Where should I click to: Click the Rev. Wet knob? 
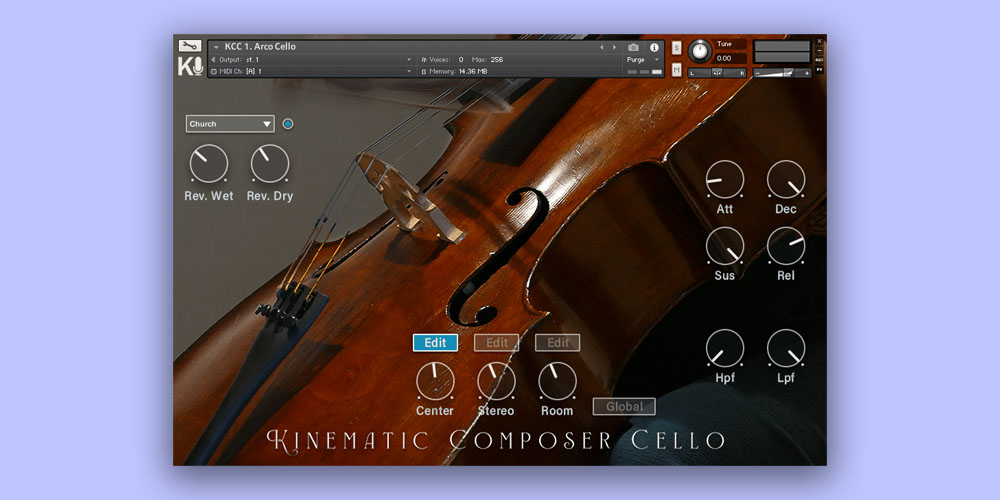[x=209, y=164]
